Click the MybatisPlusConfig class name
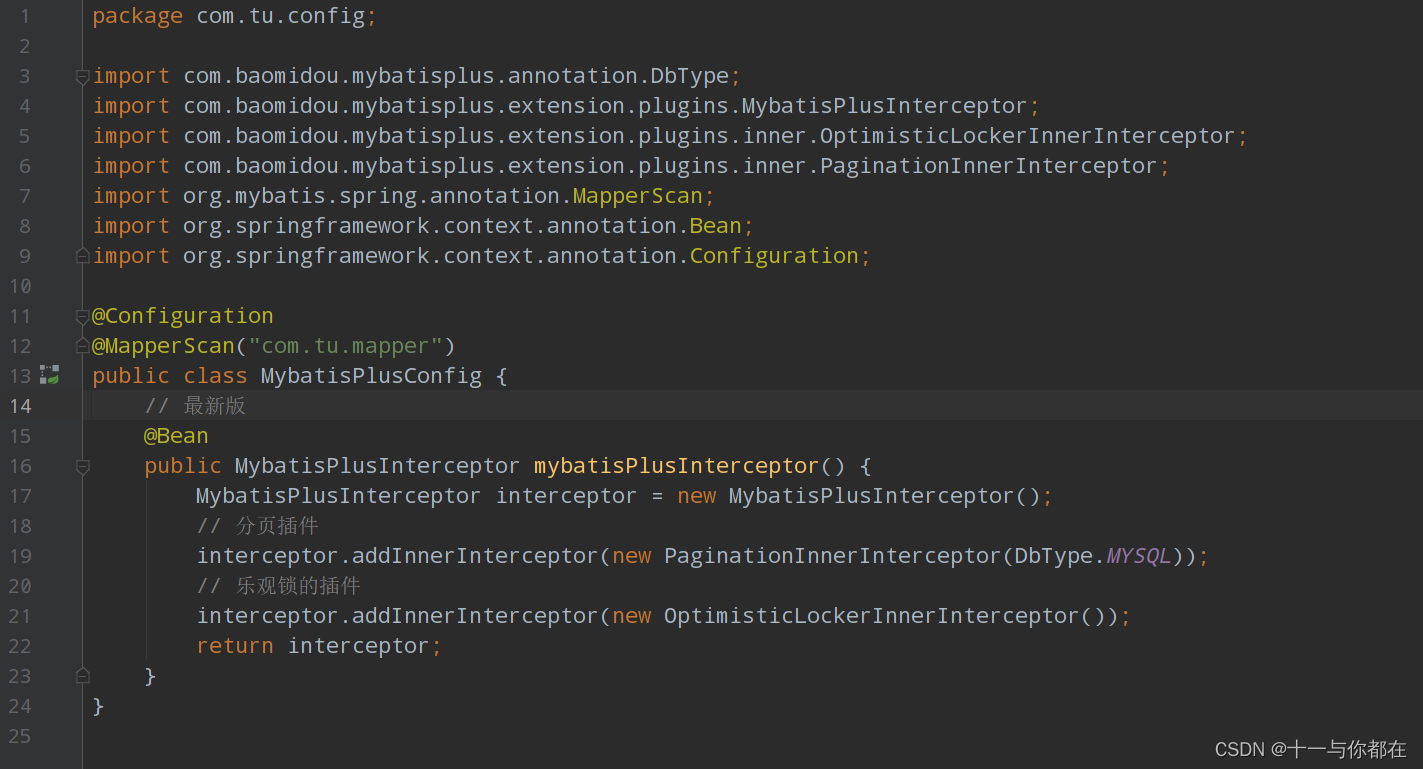The image size is (1423, 769). [x=371, y=376]
